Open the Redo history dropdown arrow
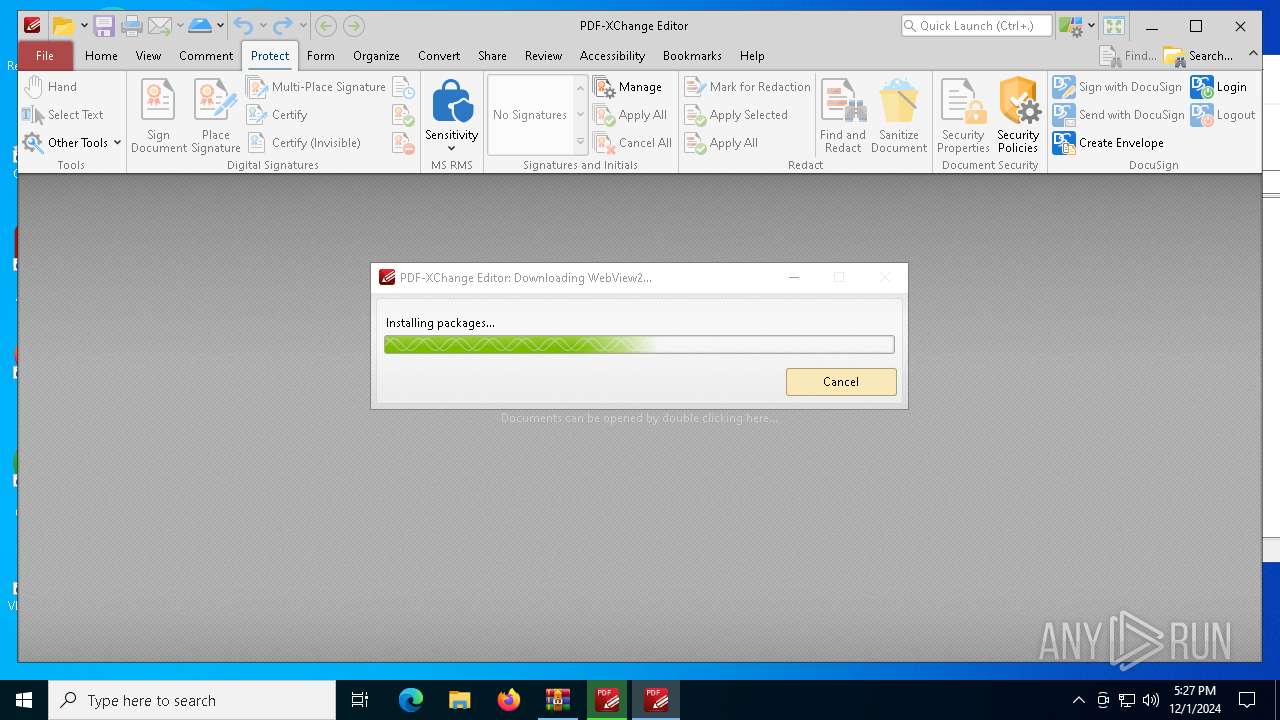This screenshot has width=1280, height=720. click(x=303, y=26)
